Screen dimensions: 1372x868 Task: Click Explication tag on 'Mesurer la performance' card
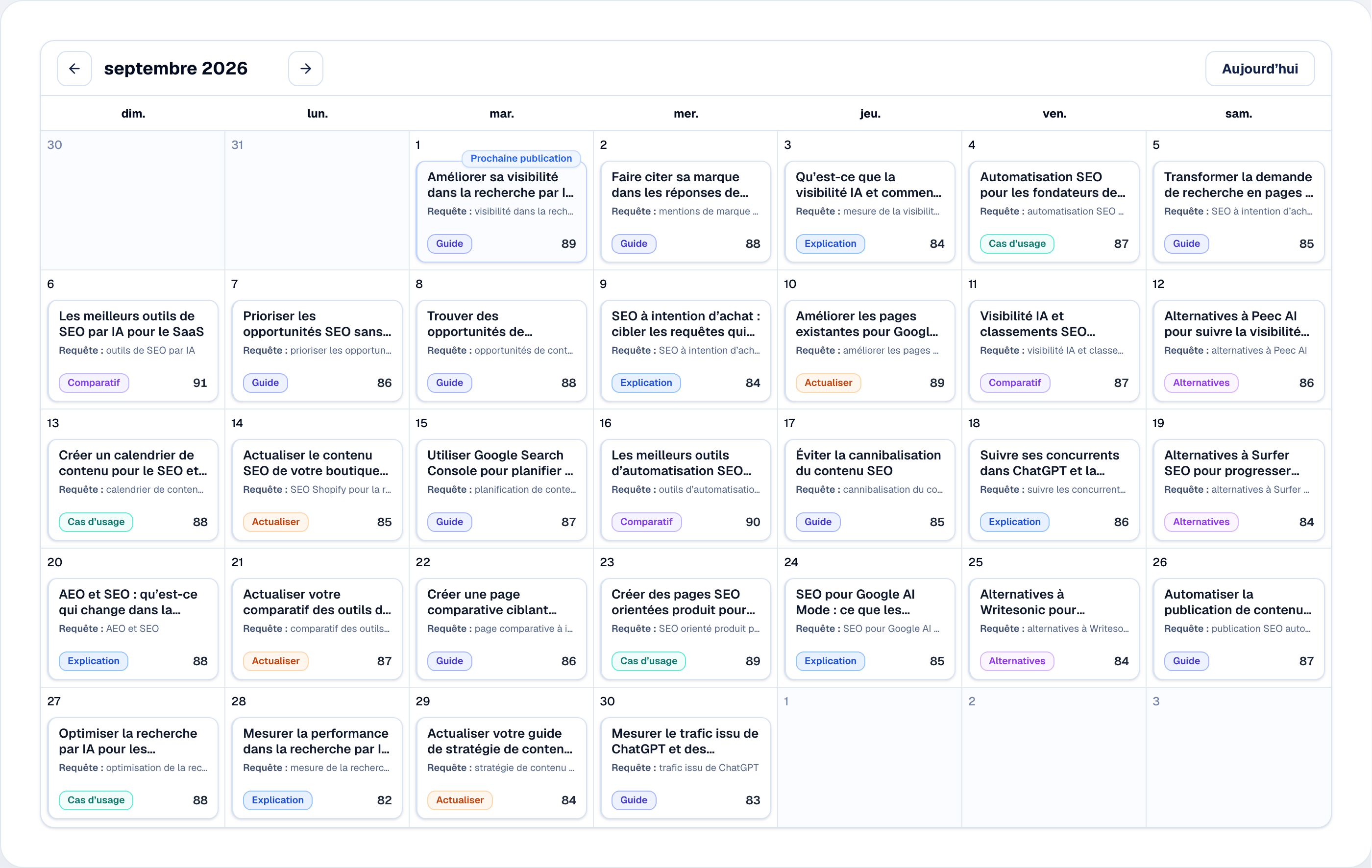pyautogui.click(x=277, y=799)
